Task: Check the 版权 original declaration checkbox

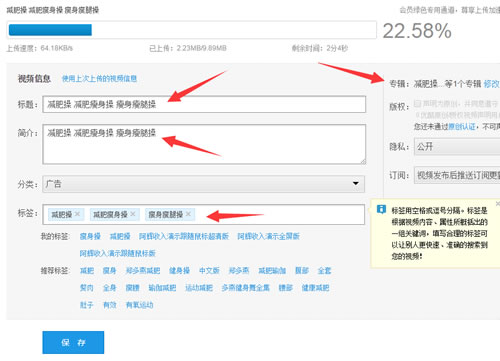Action: tap(417, 103)
